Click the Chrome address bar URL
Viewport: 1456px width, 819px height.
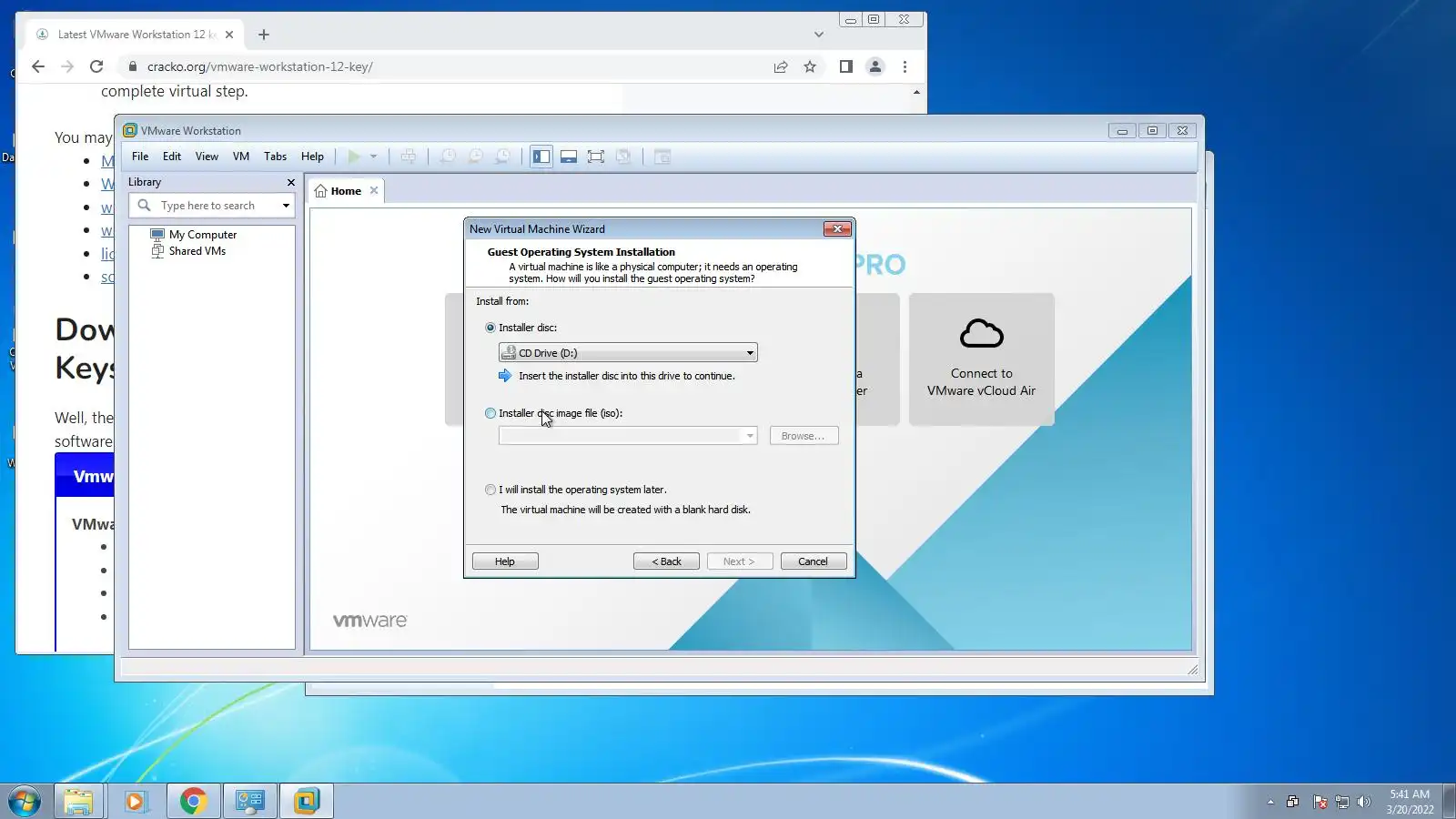260,66
